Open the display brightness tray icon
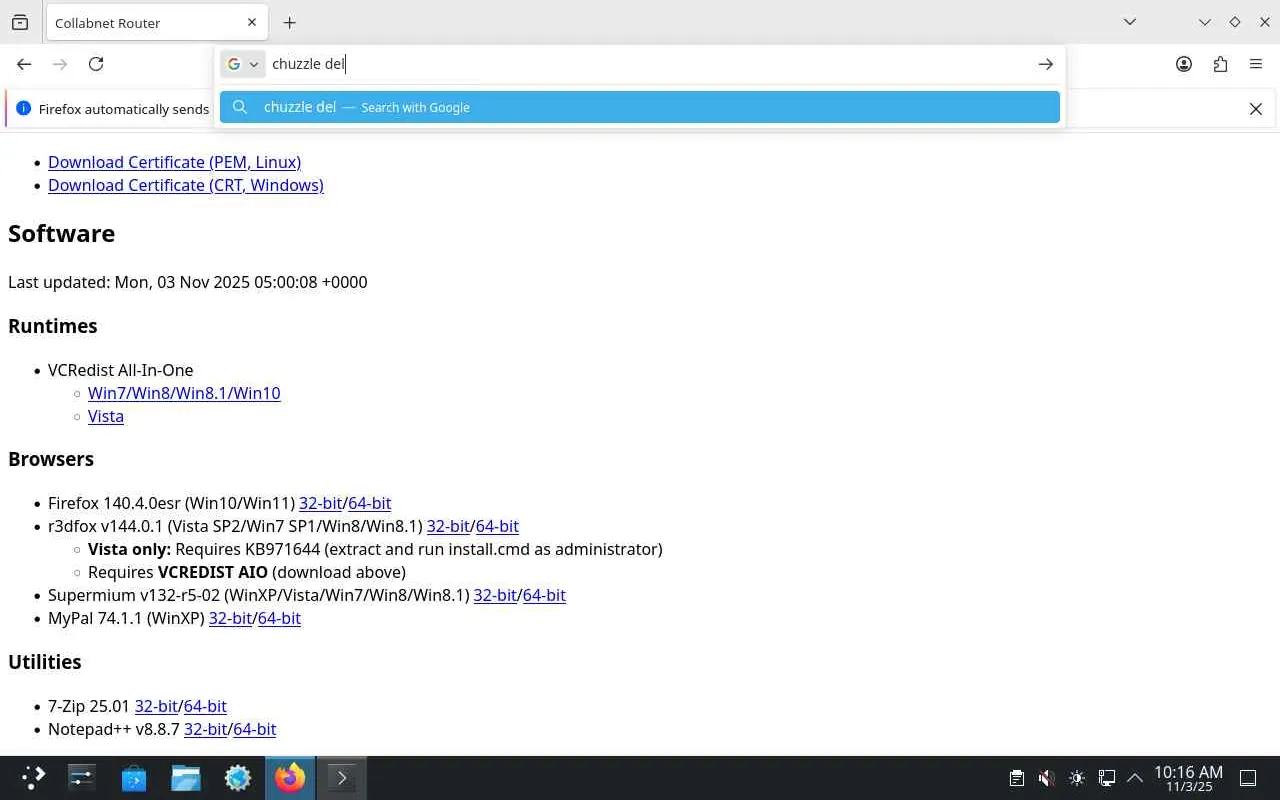 pos(1076,777)
